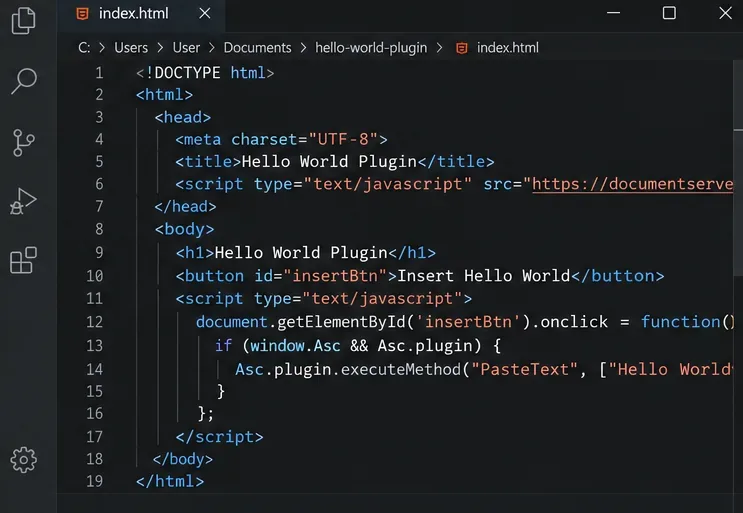The image size is (743, 513).
Task: Click the closing </head> tag
Action: (x=185, y=207)
